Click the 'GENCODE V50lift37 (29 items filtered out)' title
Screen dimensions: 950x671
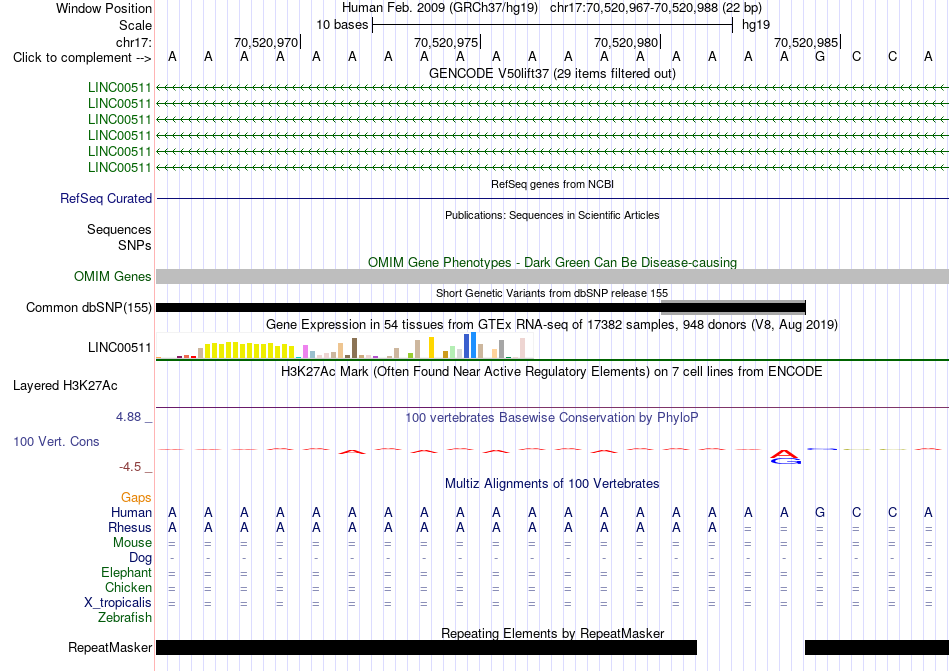click(x=552, y=73)
